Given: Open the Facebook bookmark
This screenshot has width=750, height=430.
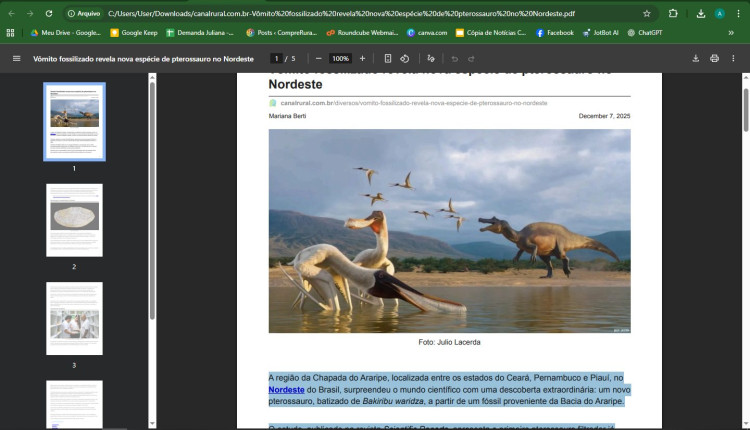Looking at the screenshot, I should click(554, 33).
